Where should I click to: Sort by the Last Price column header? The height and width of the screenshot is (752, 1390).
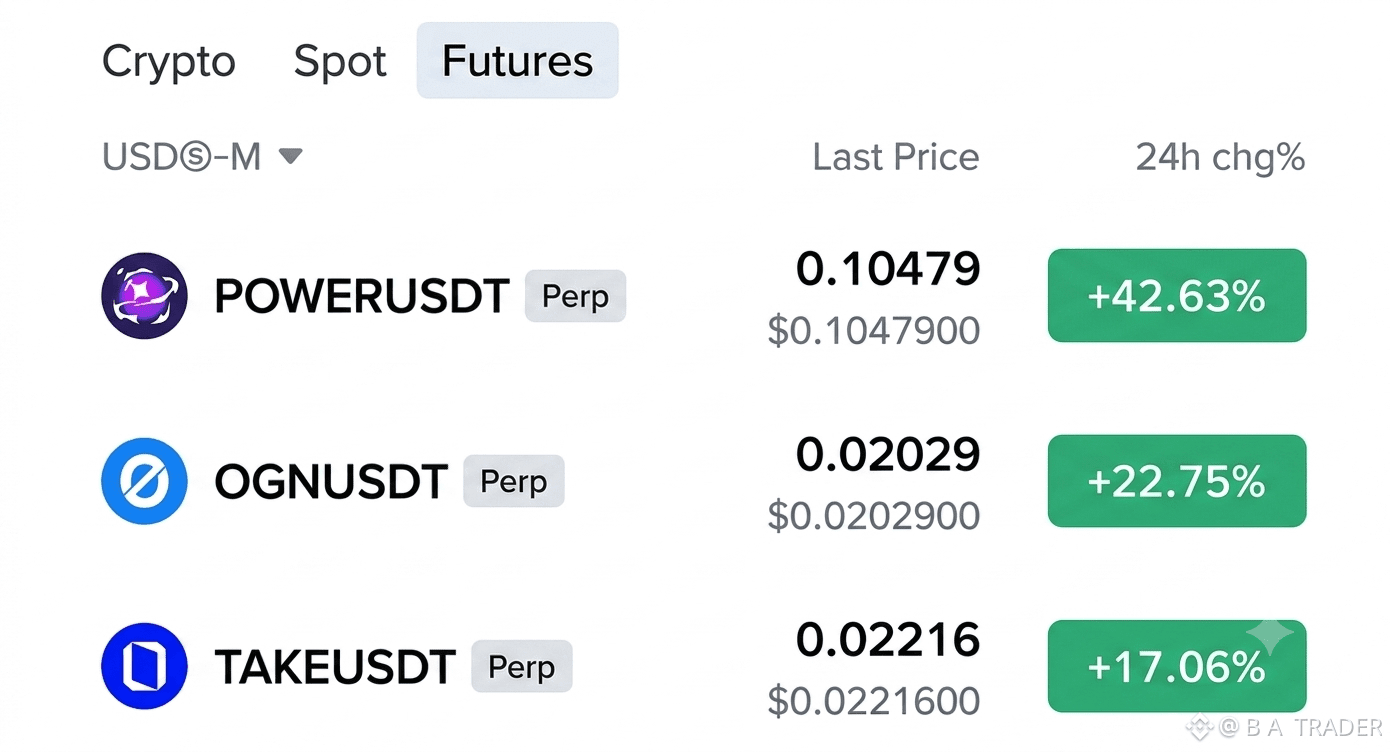click(x=896, y=157)
